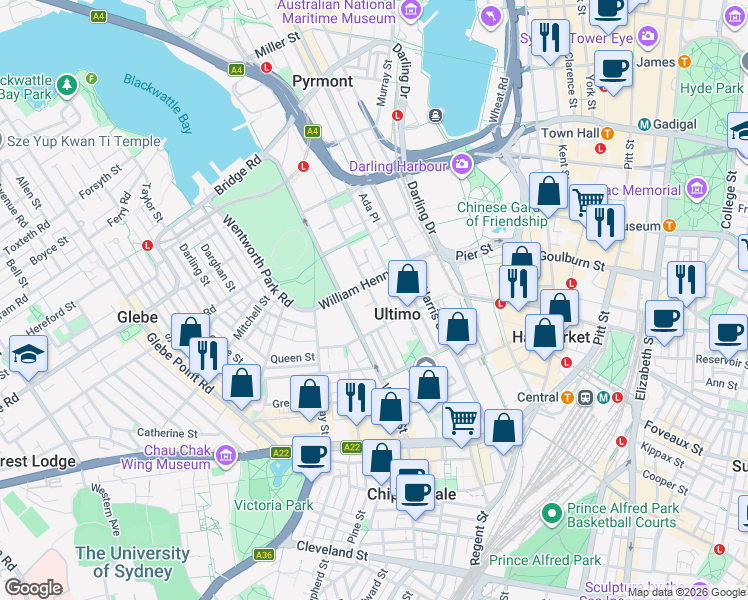The width and height of the screenshot is (748, 600).
Task: Click the Pyrmont suburb label
Action: [x=322, y=81]
